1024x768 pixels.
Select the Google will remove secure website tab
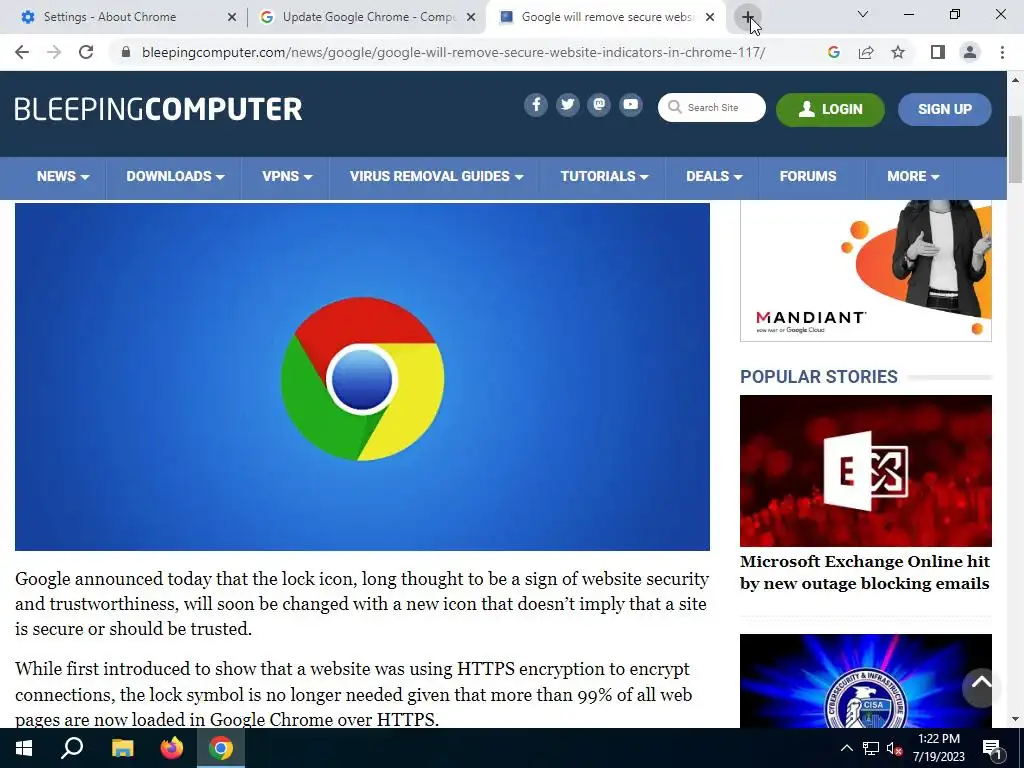pyautogui.click(x=607, y=17)
